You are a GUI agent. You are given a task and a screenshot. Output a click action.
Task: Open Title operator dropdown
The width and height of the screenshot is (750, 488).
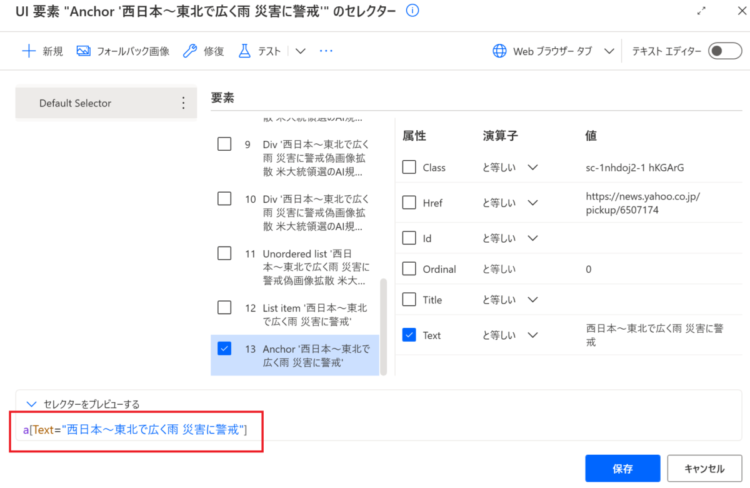click(533, 300)
